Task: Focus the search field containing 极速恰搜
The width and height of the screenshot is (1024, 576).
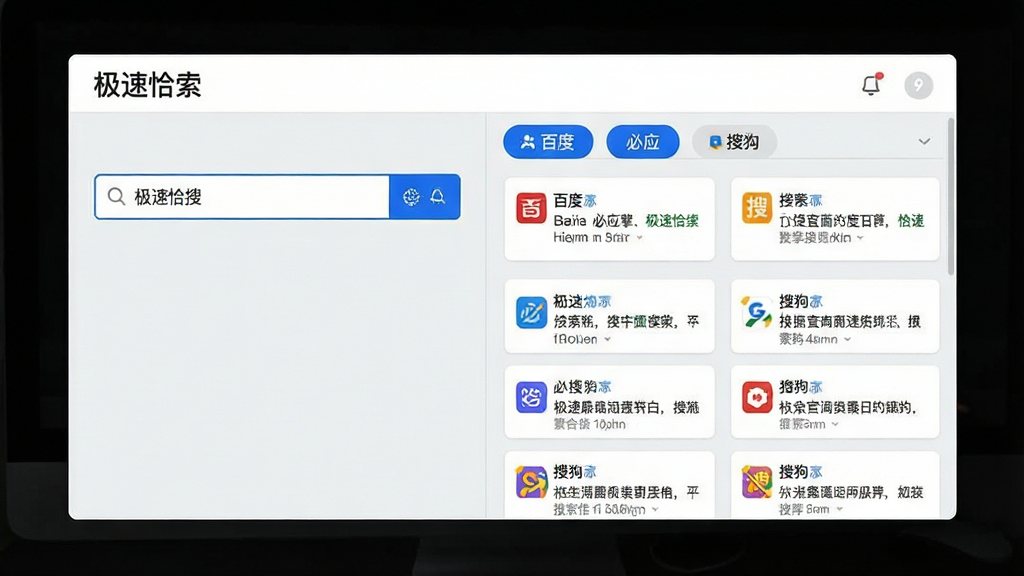Action: pyautogui.click(x=242, y=197)
